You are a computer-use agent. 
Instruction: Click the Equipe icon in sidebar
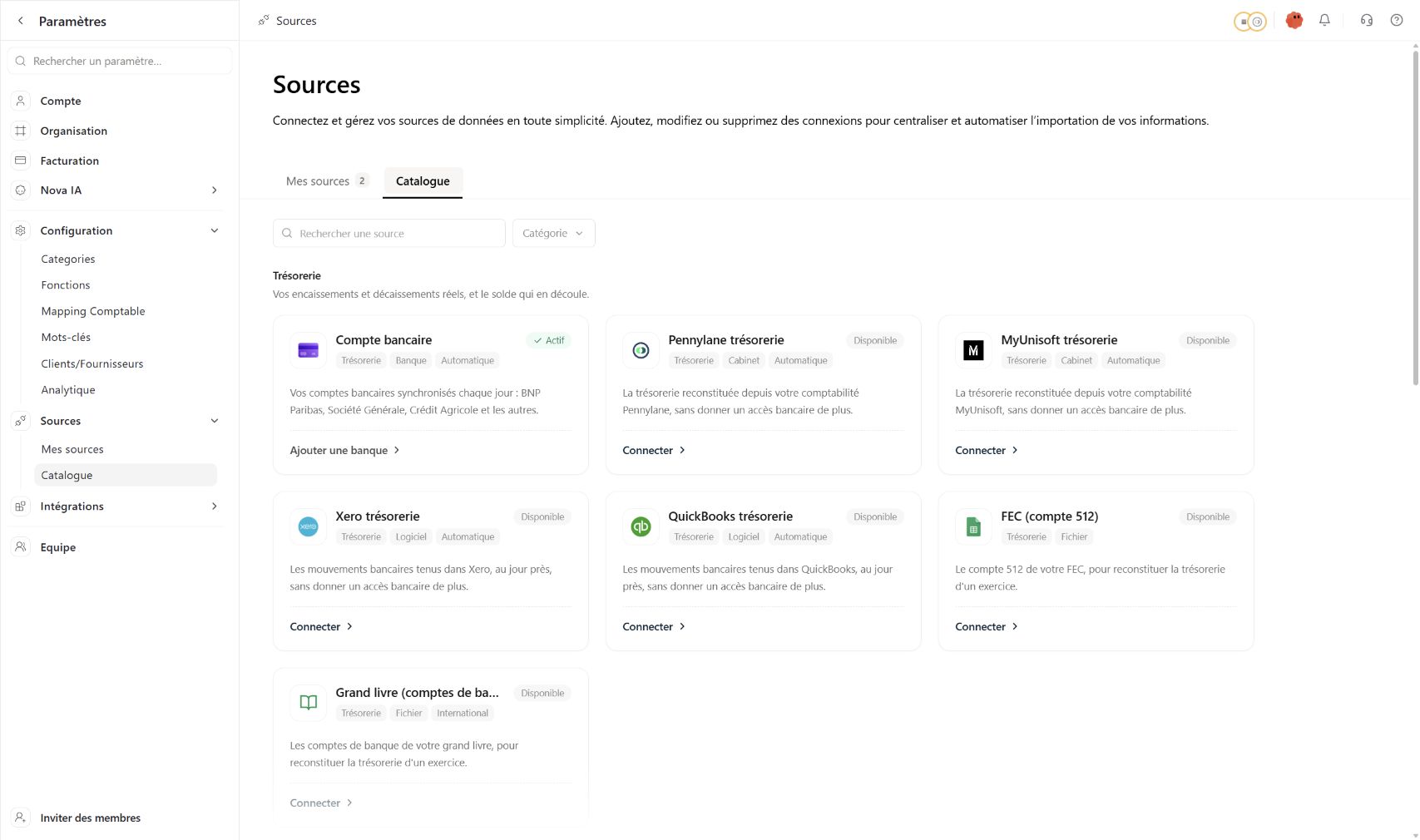pyautogui.click(x=21, y=547)
